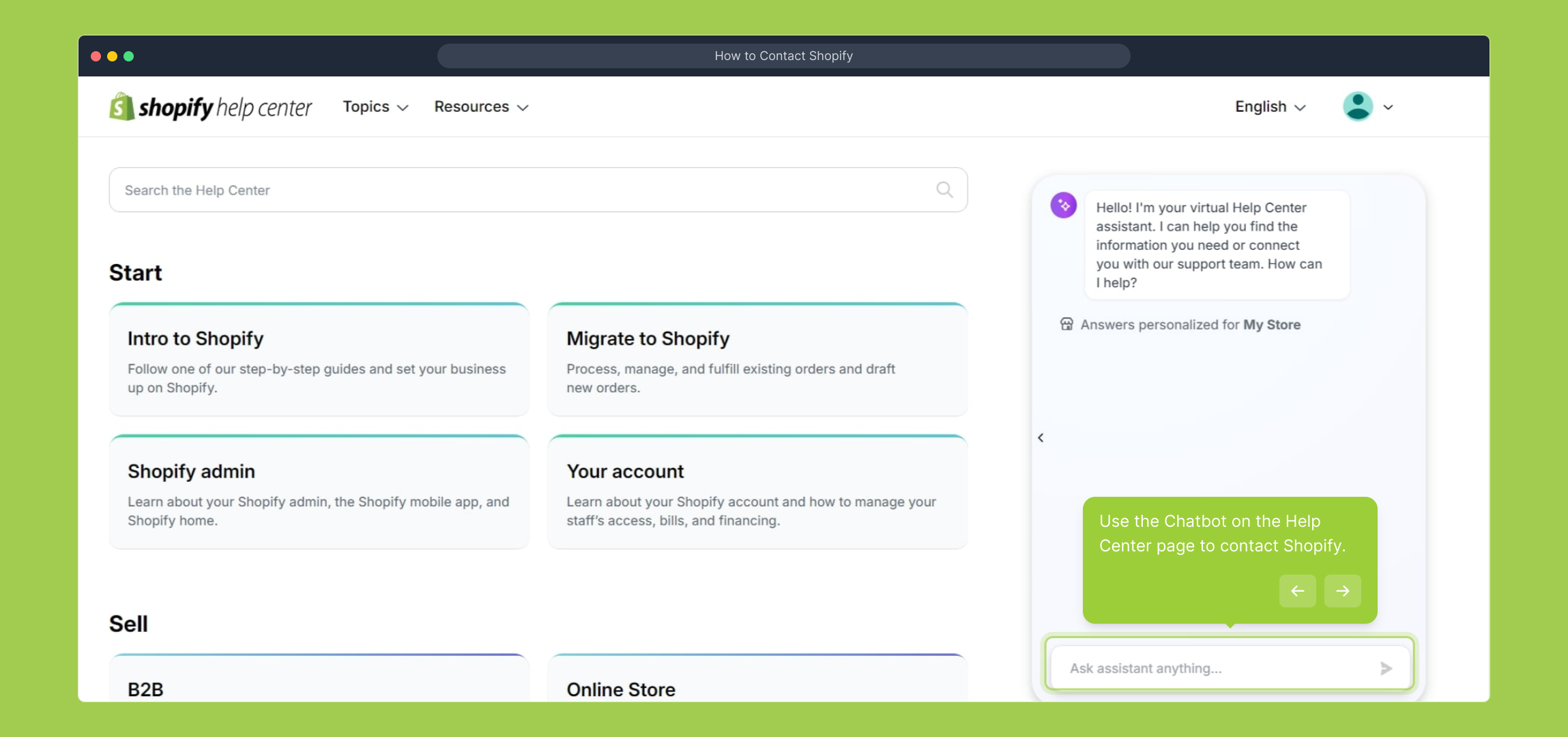This screenshot has height=737, width=1568.
Task: Focus the Search the Help Center field
Action: [519, 190]
